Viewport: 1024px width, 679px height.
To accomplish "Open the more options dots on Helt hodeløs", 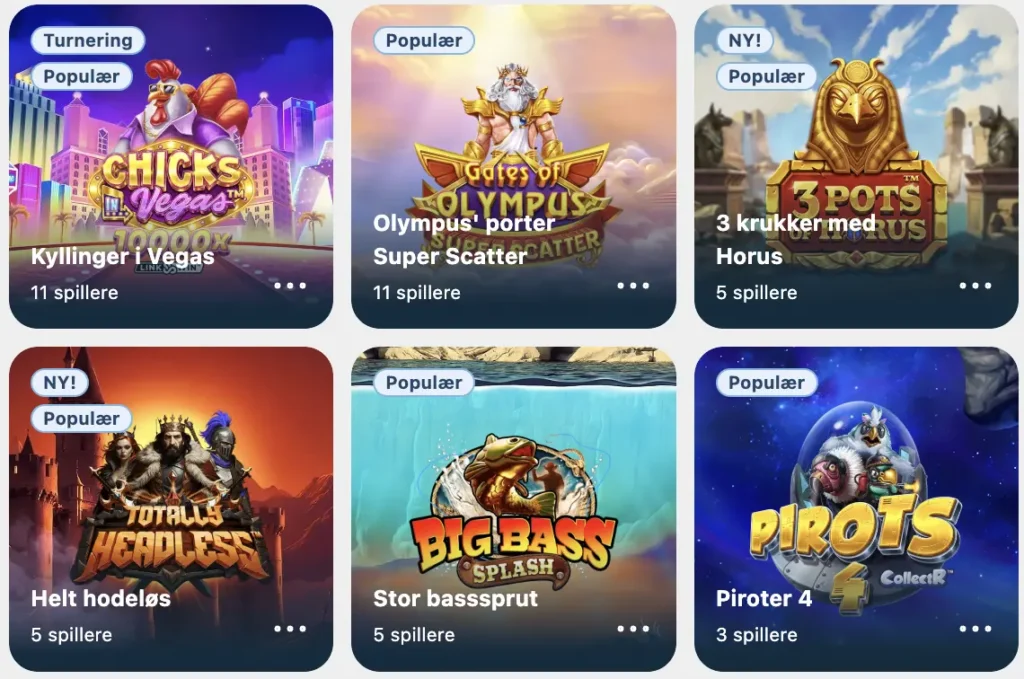I will point(290,629).
